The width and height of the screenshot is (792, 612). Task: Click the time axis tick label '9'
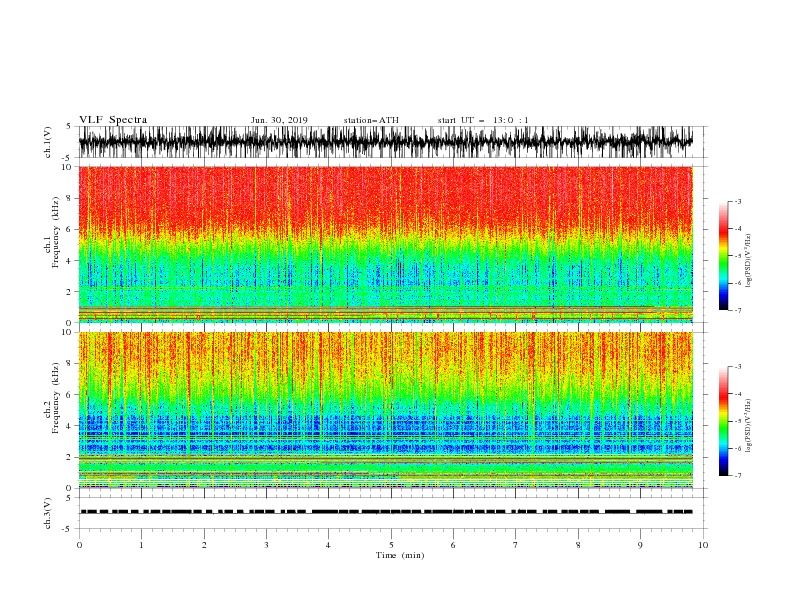(640, 545)
